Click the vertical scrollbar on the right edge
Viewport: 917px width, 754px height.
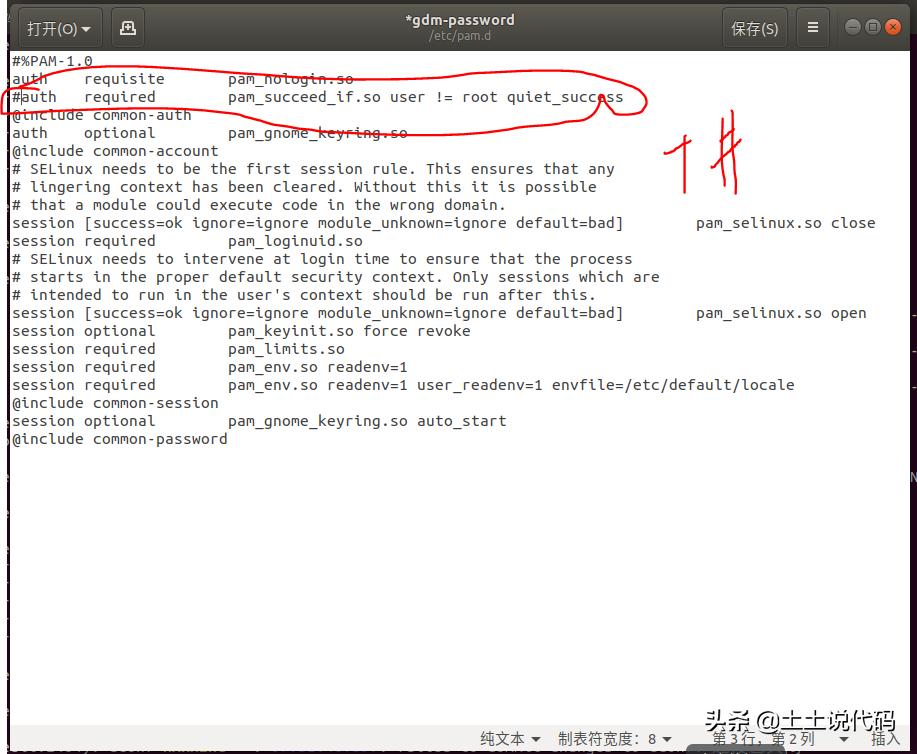pyautogui.click(x=909, y=300)
